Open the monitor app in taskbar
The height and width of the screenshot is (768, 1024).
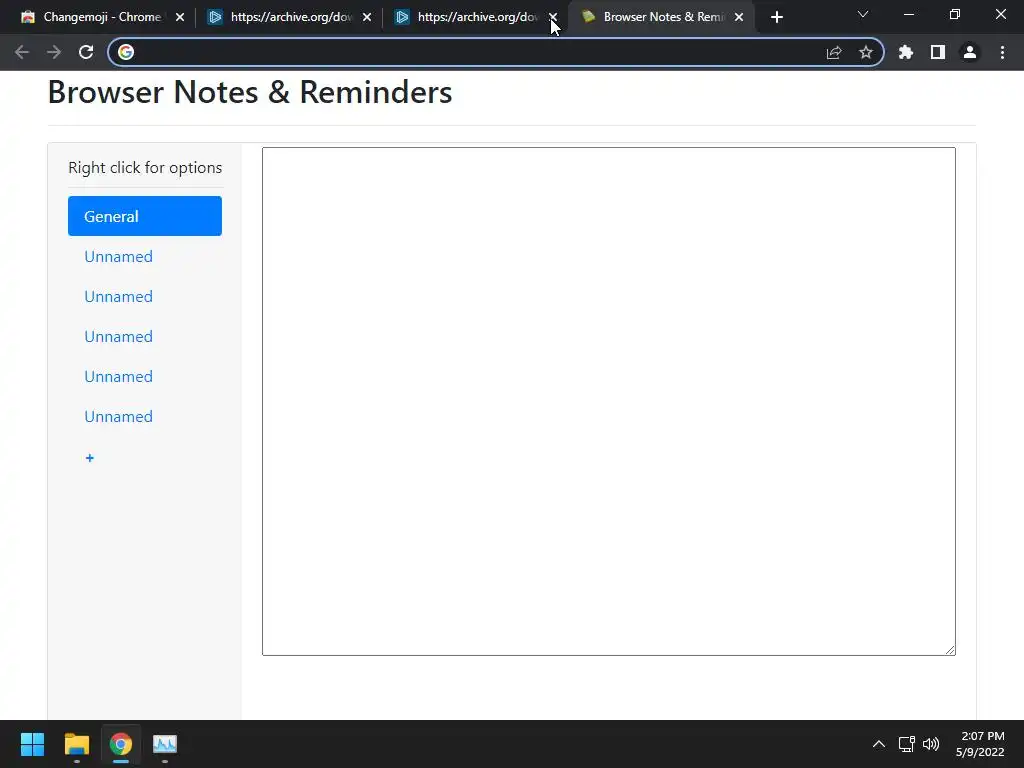point(165,744)
